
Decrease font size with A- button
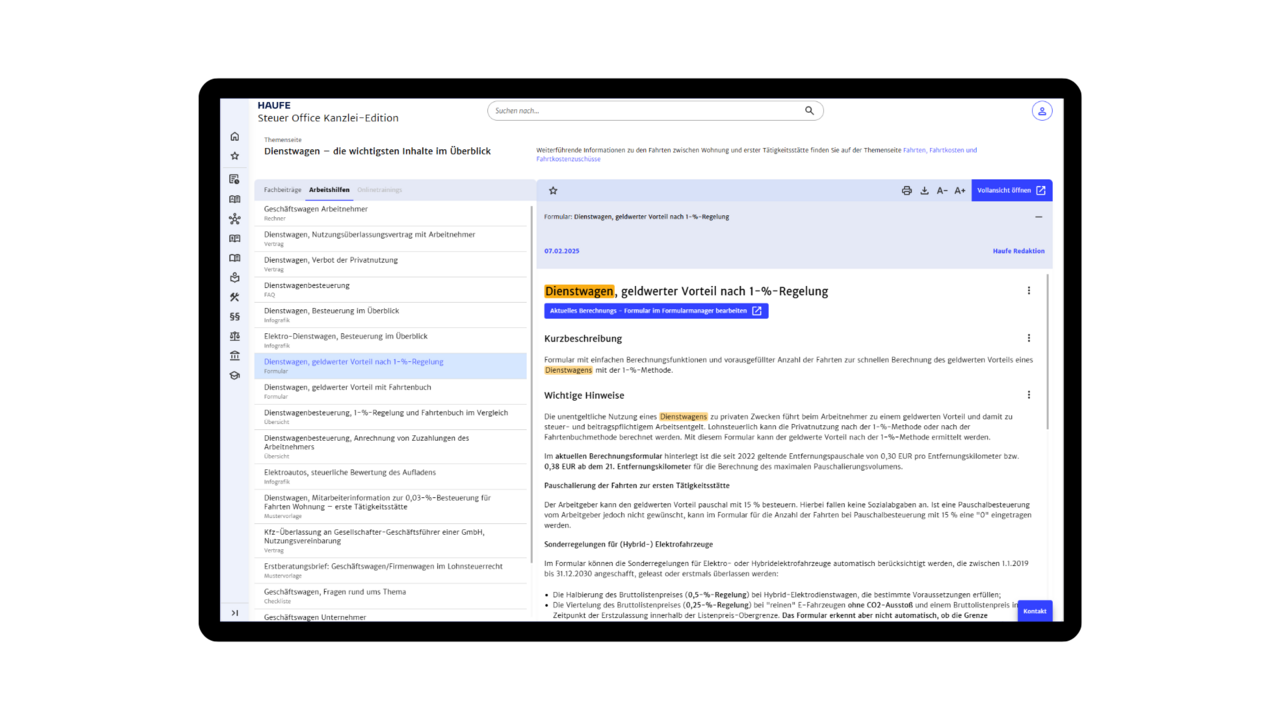(942, 191)
